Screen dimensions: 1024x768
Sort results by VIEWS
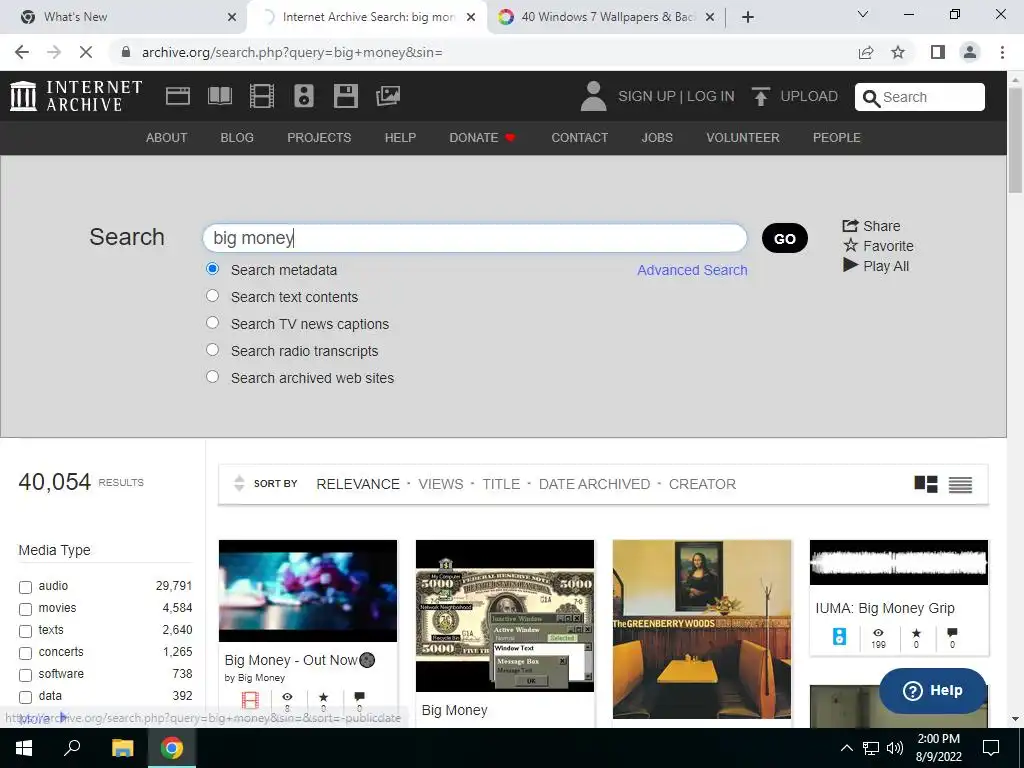[x=441, y=484]
